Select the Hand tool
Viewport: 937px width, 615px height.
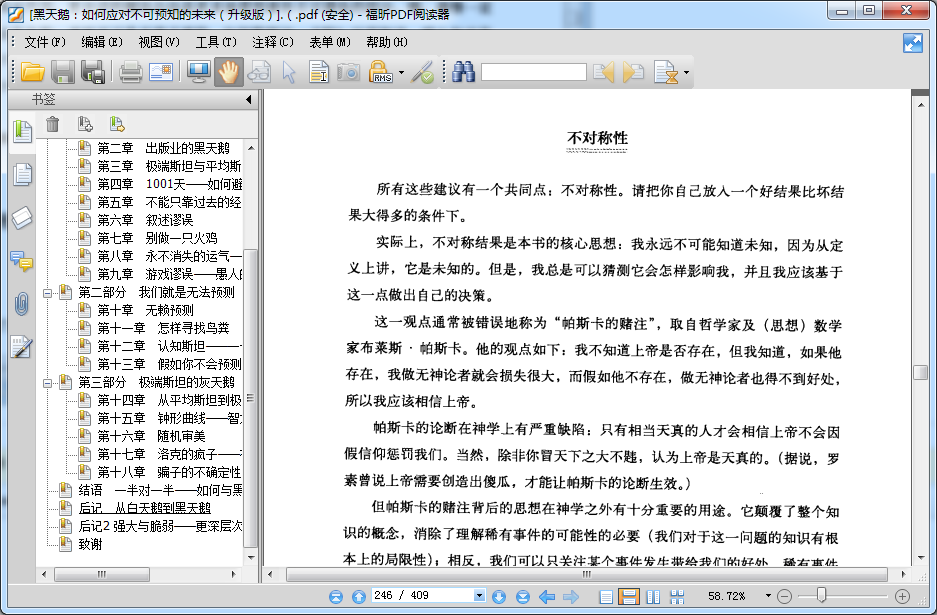(x=229, y=72)
